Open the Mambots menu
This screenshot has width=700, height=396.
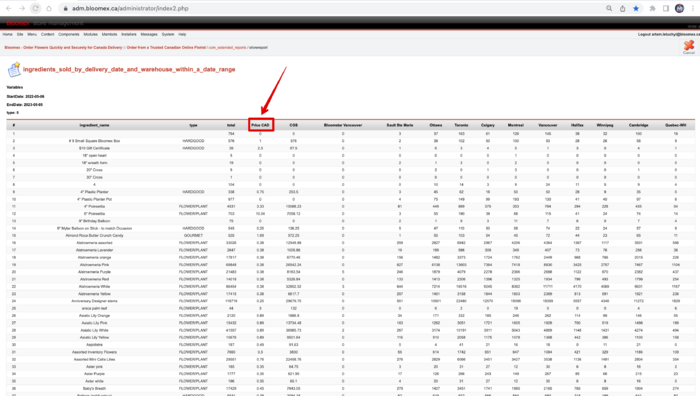click(x=109, y=34)
